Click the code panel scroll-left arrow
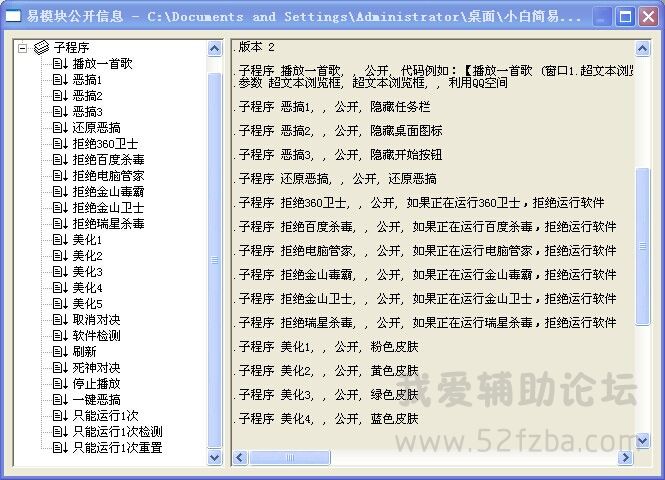665x480 pixels. [240, 458]
